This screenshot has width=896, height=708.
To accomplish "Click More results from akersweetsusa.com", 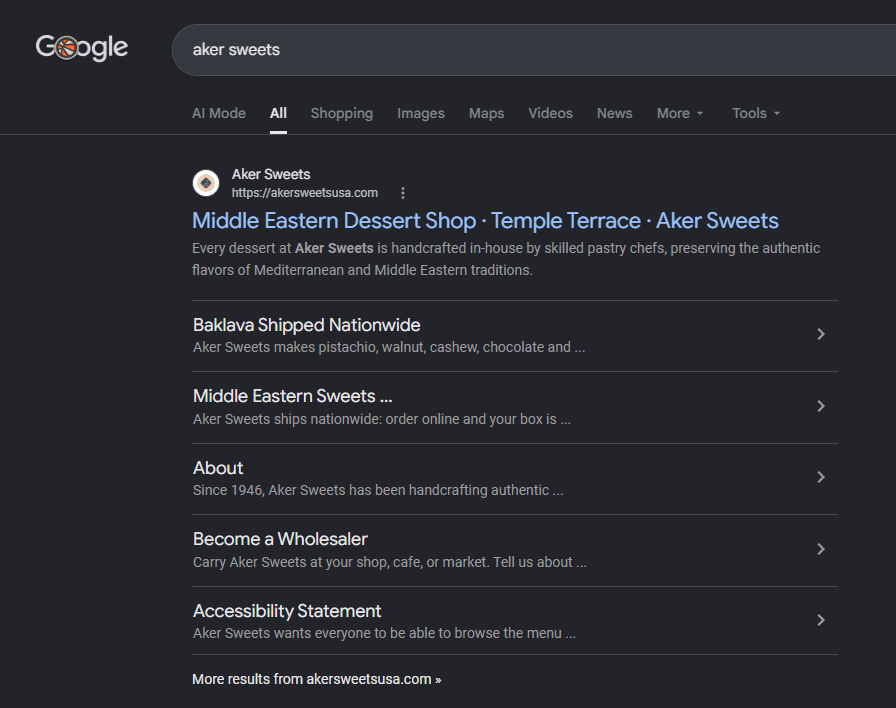I will coord(317,679).
